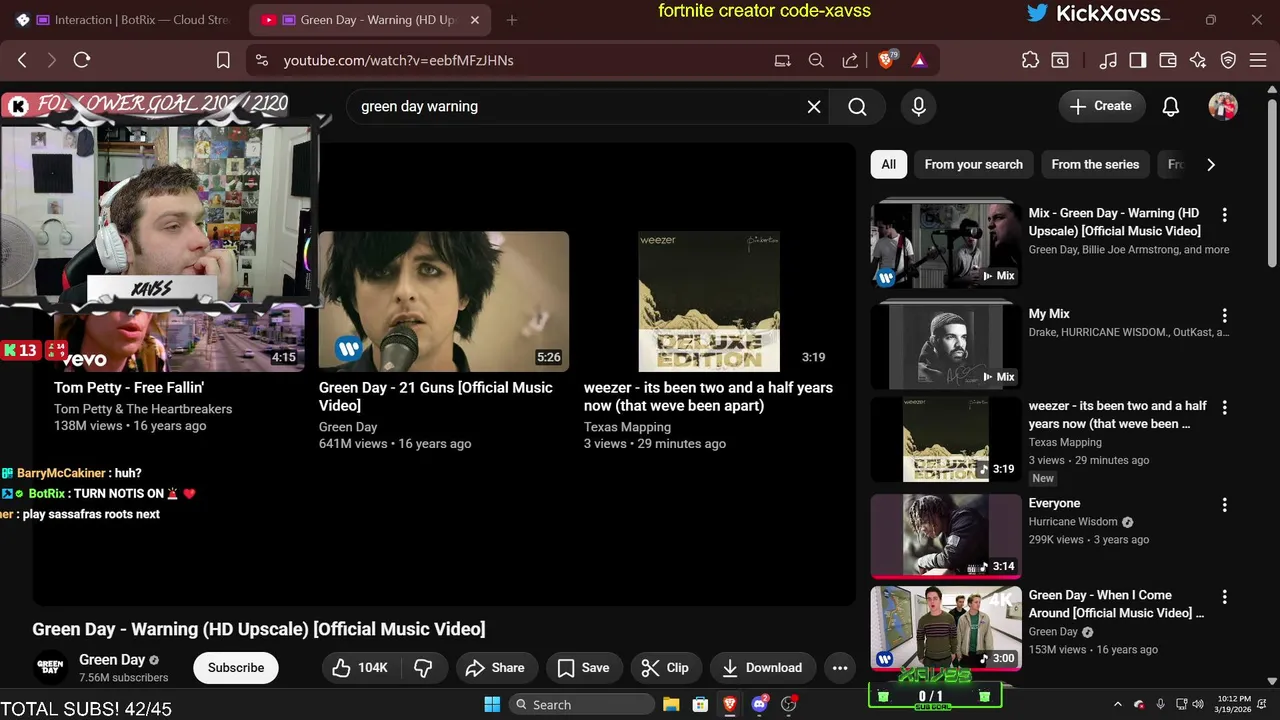Open the Leo AI sparkle icon
Viewport: 1280px width, 720px height.
tap(1198, 60)
